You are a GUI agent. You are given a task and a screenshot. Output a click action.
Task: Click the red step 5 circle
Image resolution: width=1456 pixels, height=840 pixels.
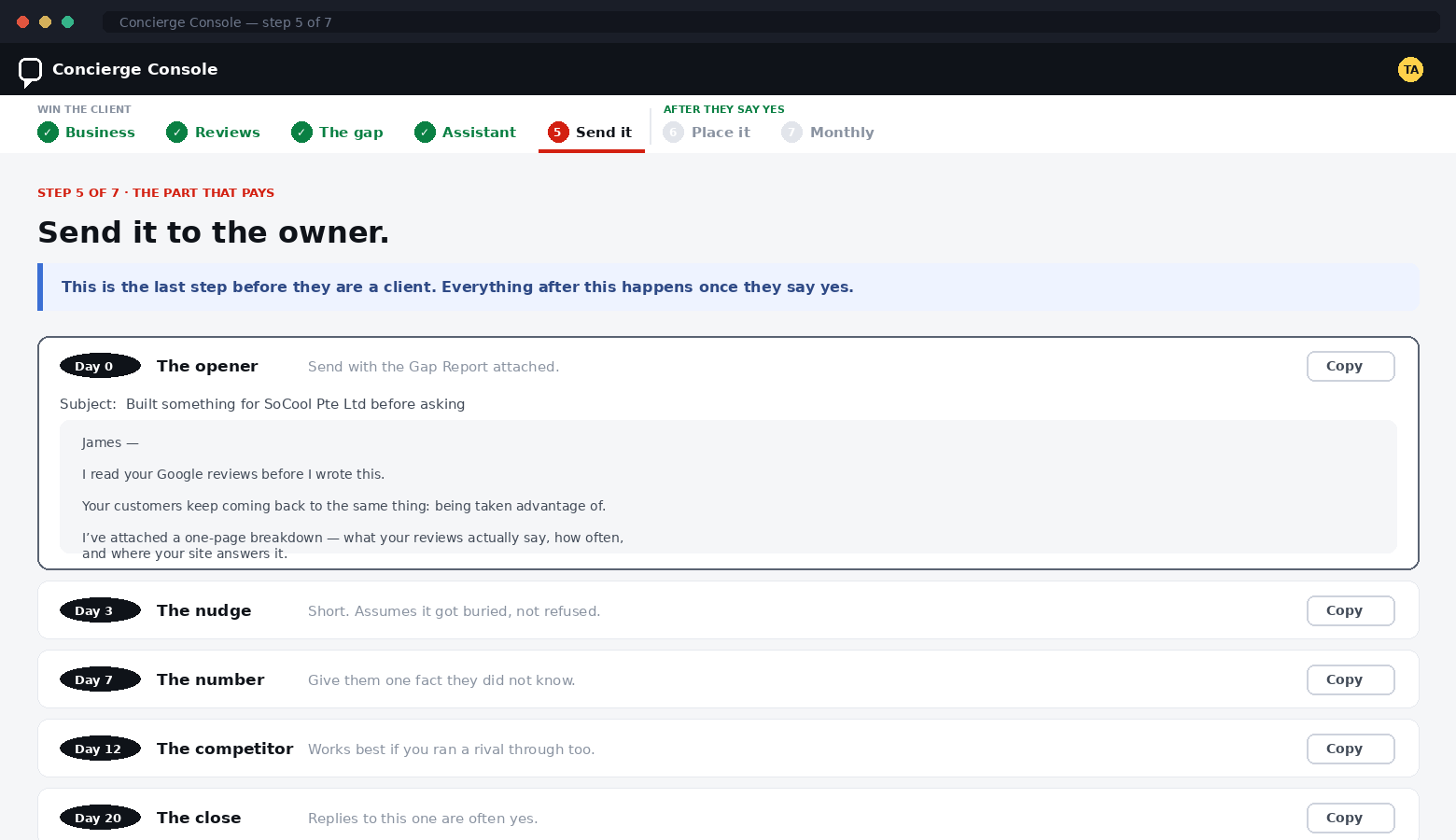pos(558,133)
